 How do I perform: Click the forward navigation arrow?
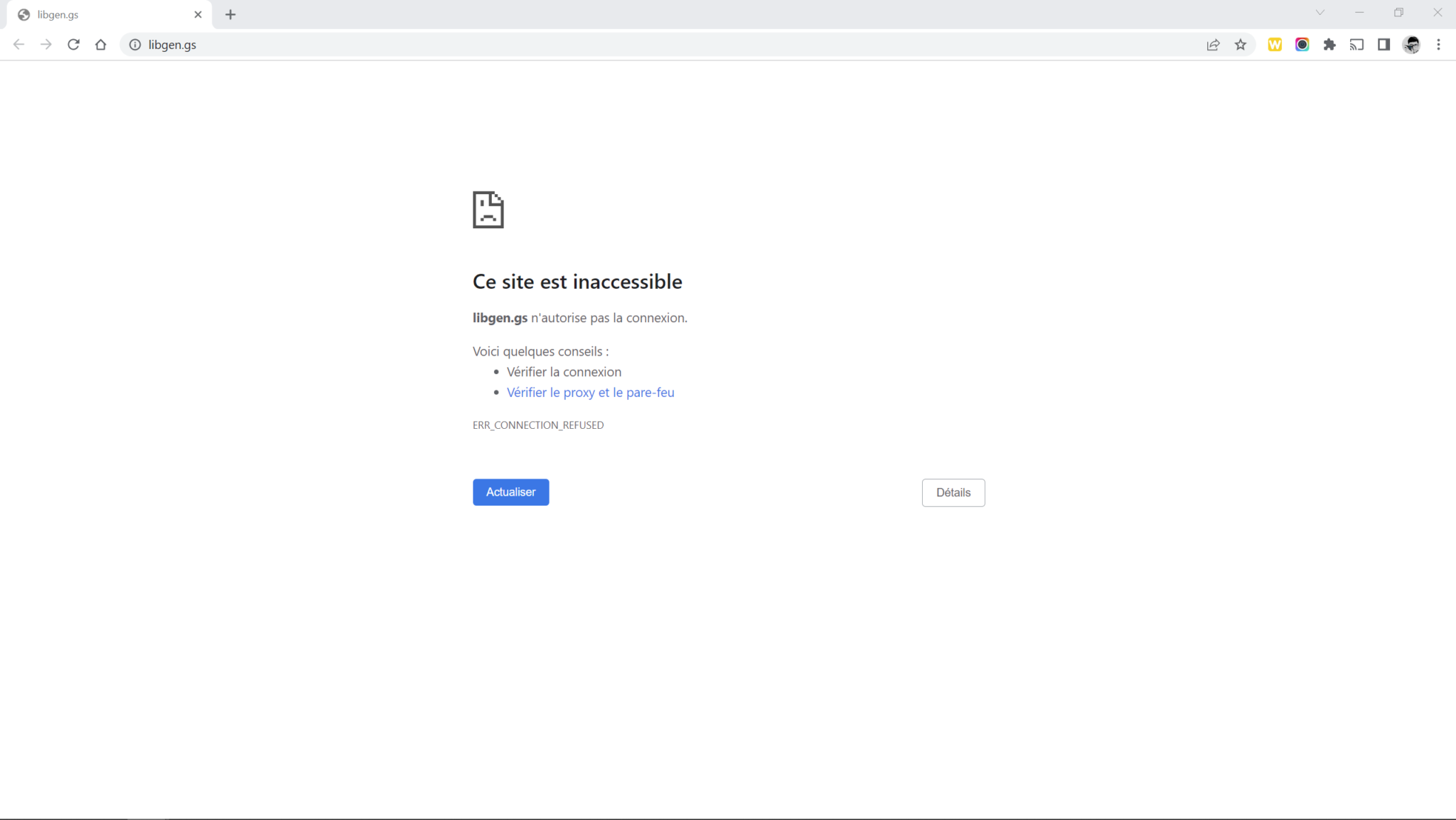tap(45, 44)
